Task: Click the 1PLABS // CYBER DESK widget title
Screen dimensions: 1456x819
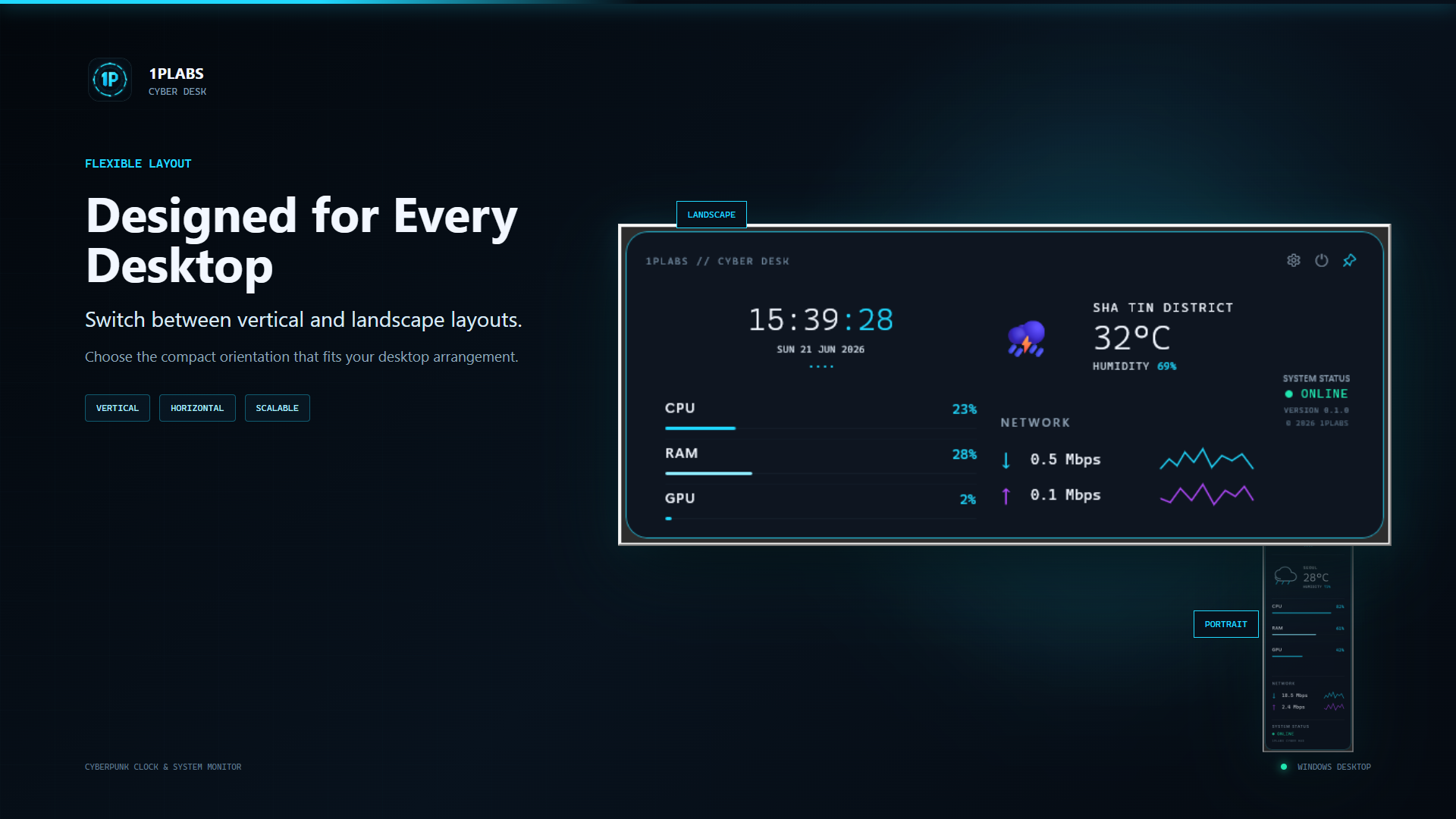Action: tap(717, 261)
